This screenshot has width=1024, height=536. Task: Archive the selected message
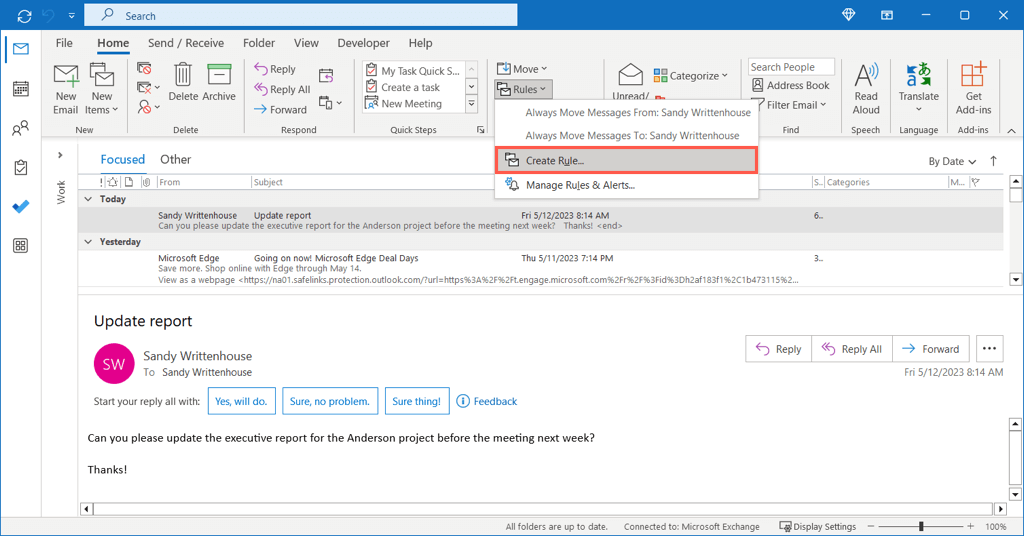tap(219, 83)
